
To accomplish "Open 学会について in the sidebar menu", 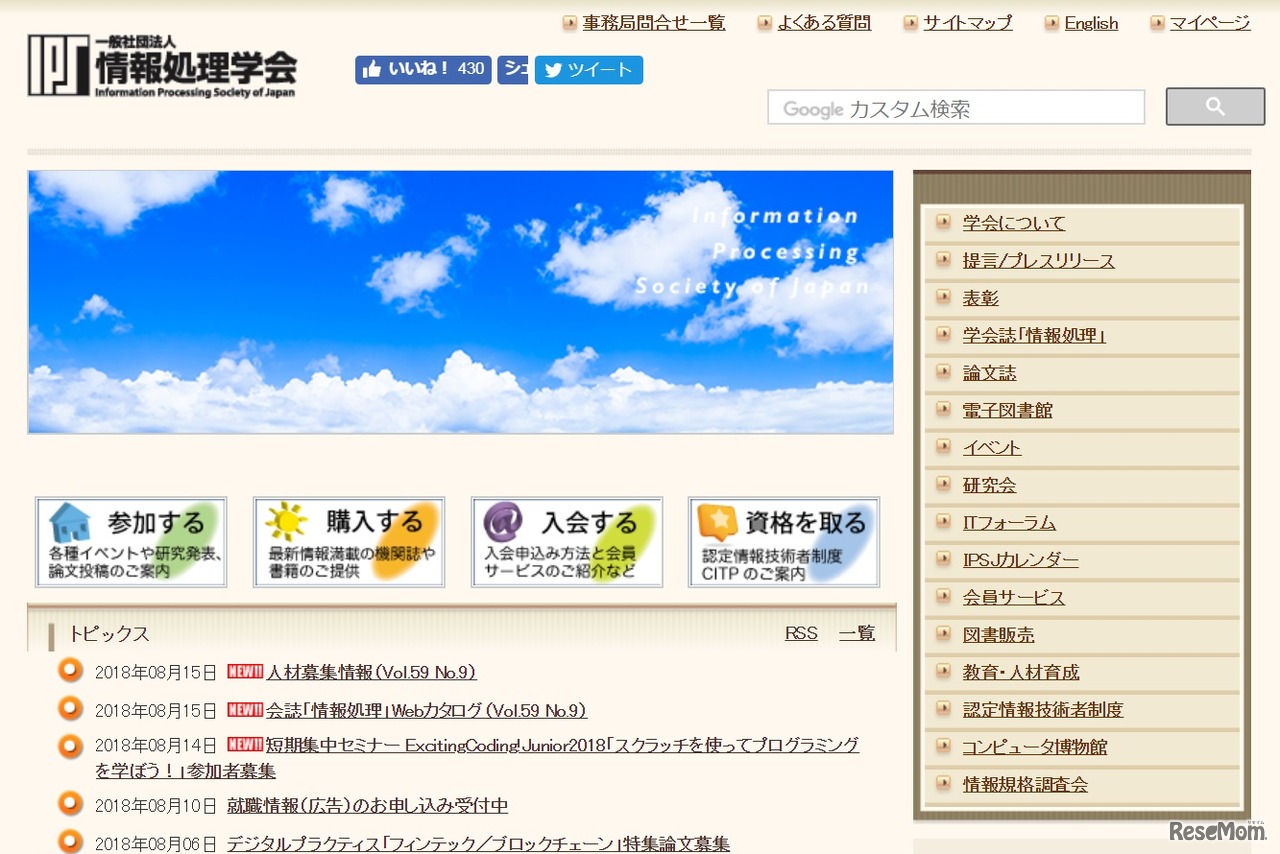I will (1014, 223).
